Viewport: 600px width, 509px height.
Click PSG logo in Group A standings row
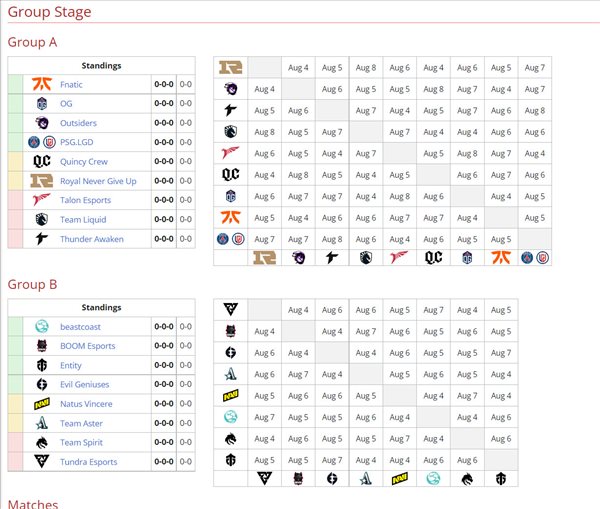[x=34, y=142]
